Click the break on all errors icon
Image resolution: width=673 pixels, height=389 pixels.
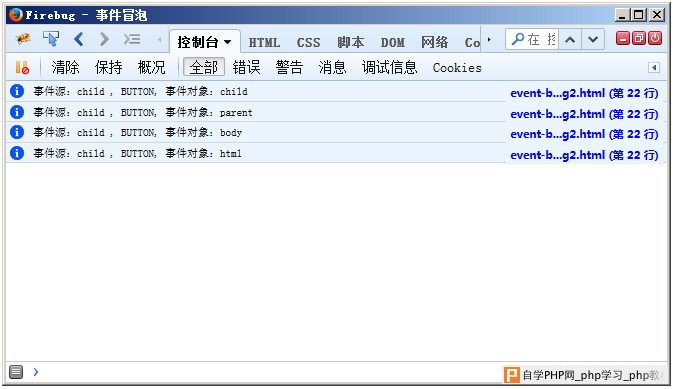tap(22, 67)
